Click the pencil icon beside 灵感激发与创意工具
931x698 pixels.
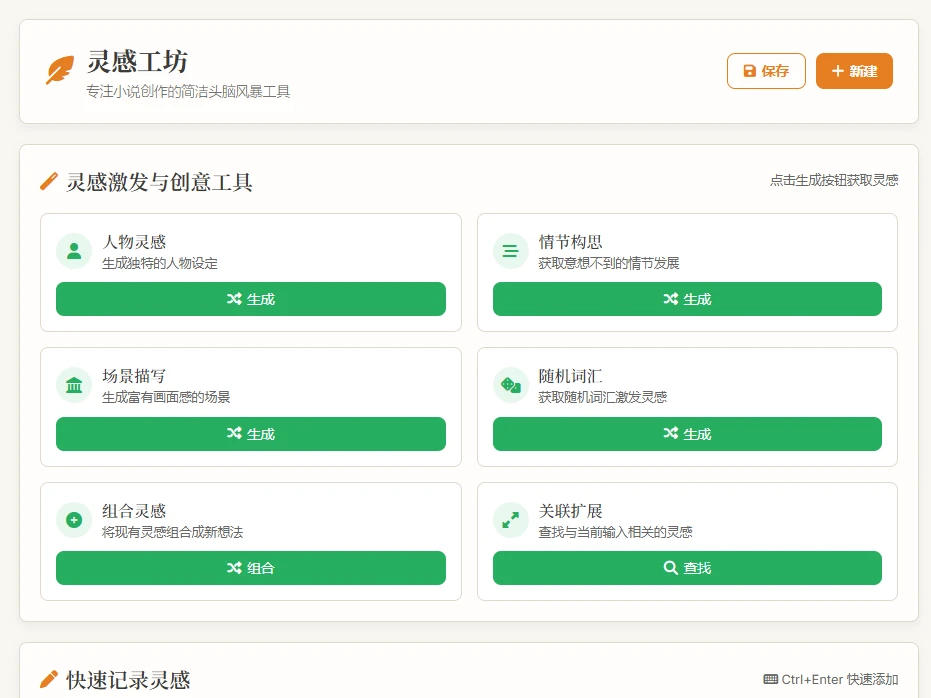click(47, 181)
